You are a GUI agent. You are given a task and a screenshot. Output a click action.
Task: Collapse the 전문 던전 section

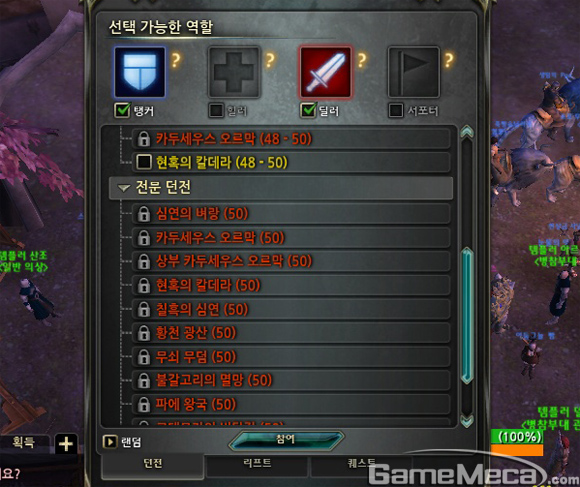124,188
